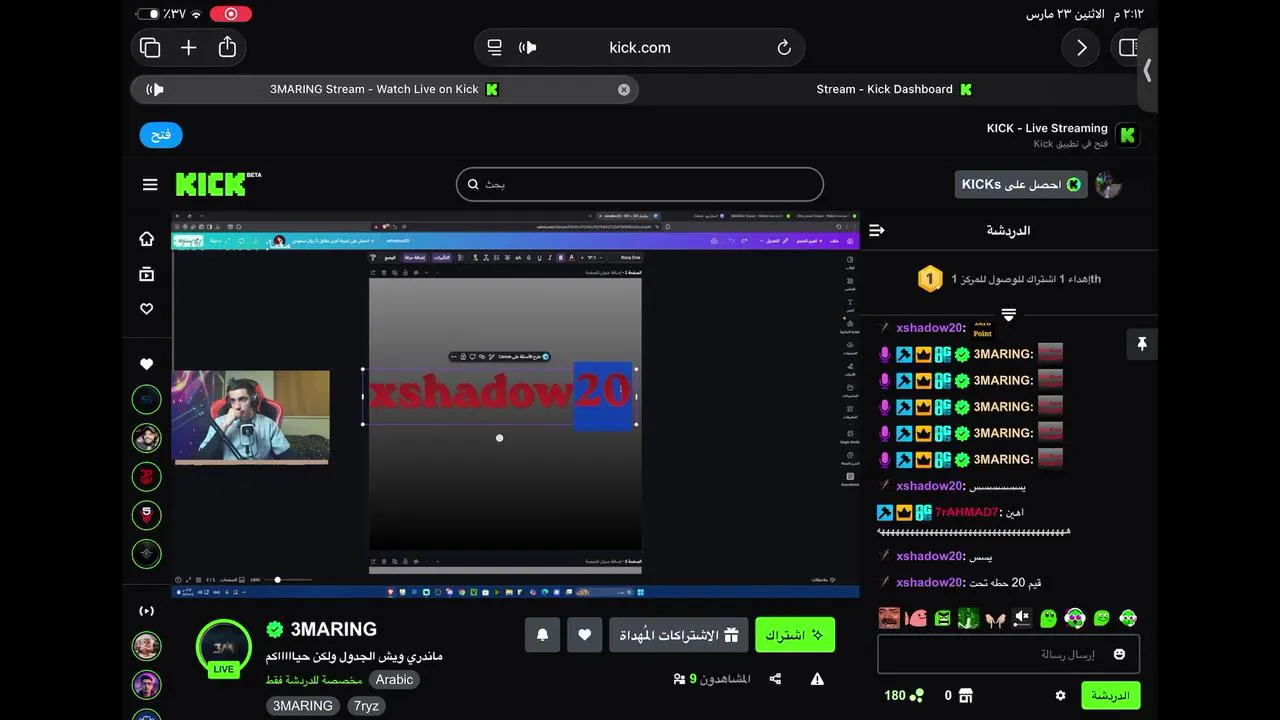This screenshot has height=720, width=1280.
Task: Tap the Safari share icon
Action: (227, 47)
